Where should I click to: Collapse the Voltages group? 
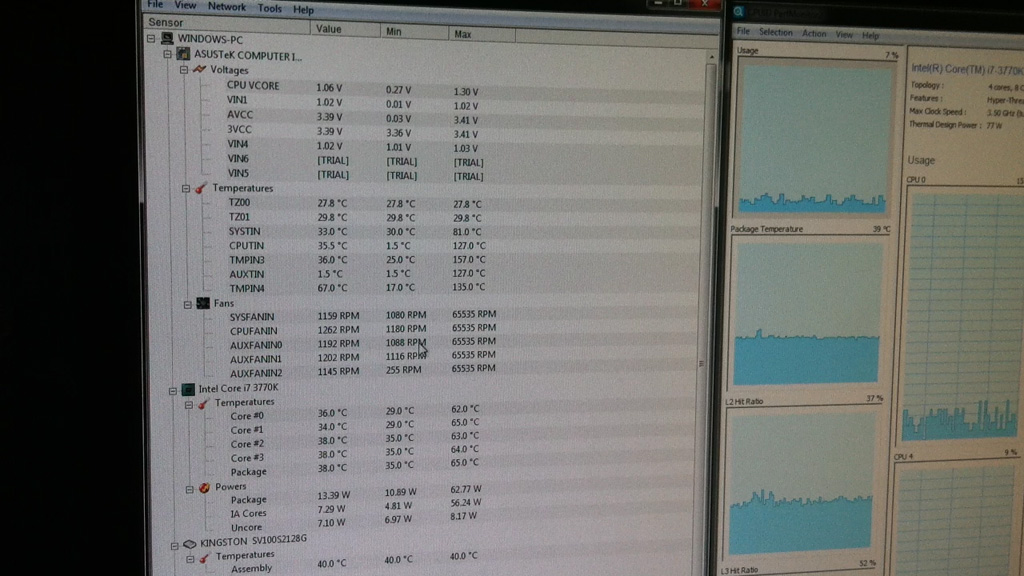click(x=184, y=69)
